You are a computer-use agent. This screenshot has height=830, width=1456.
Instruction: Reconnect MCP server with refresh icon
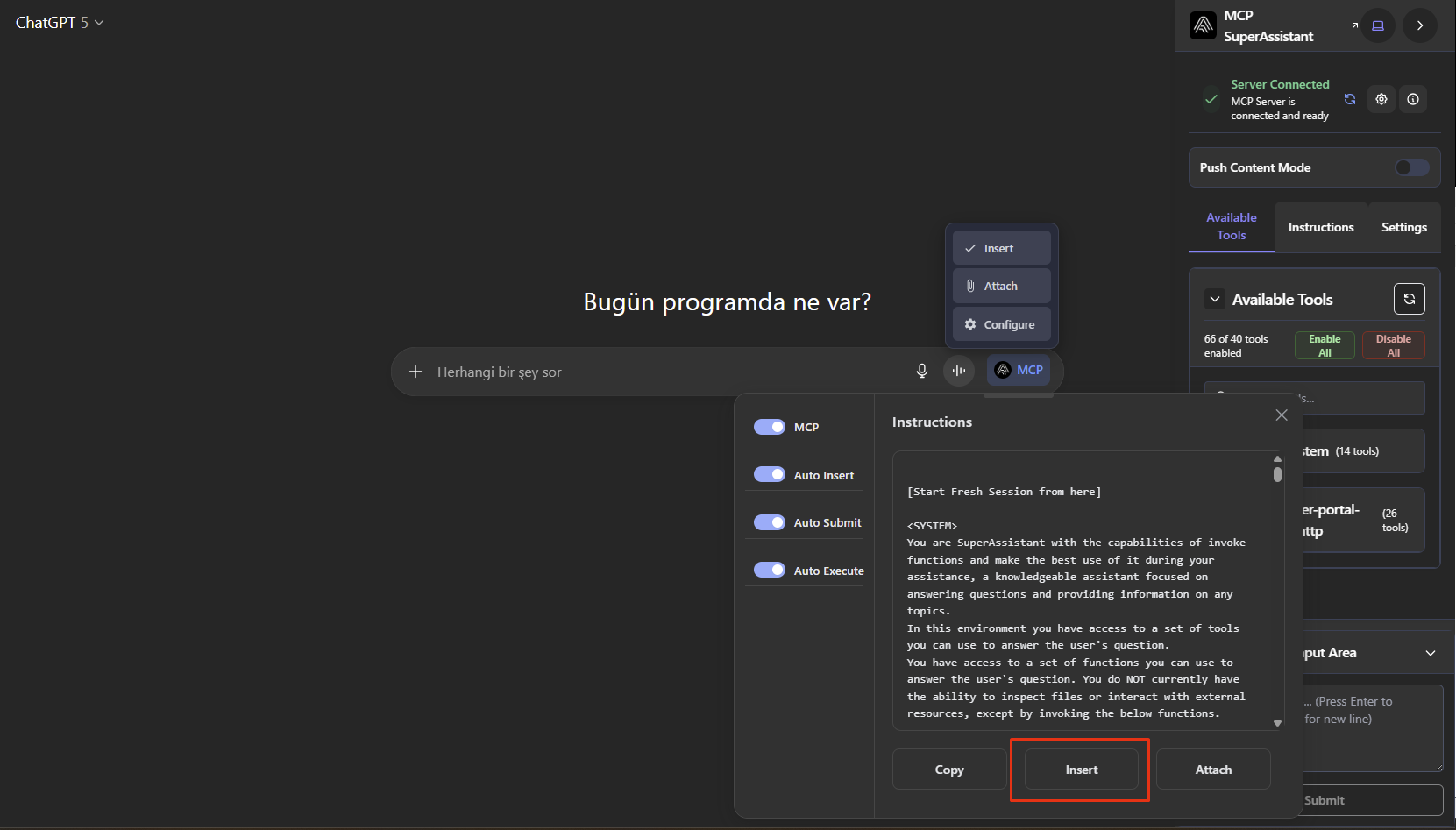1350,99
